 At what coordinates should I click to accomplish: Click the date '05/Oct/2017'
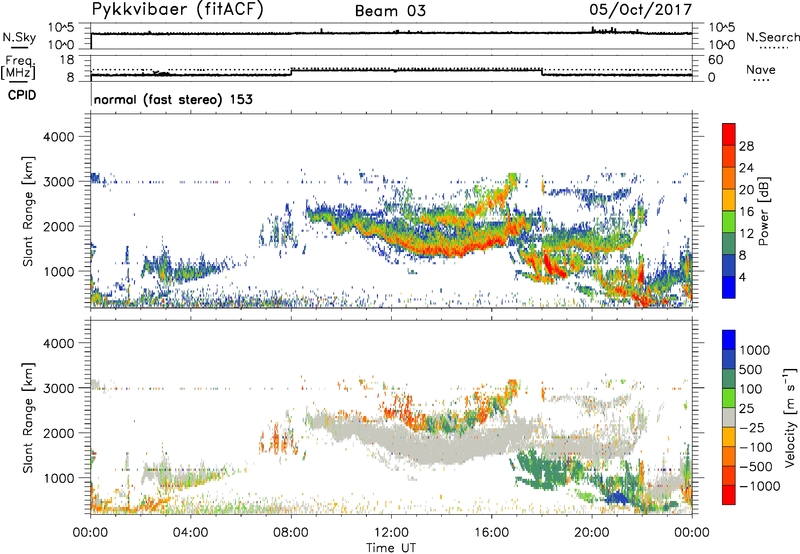pyautogui.click(x=641, y=10)
